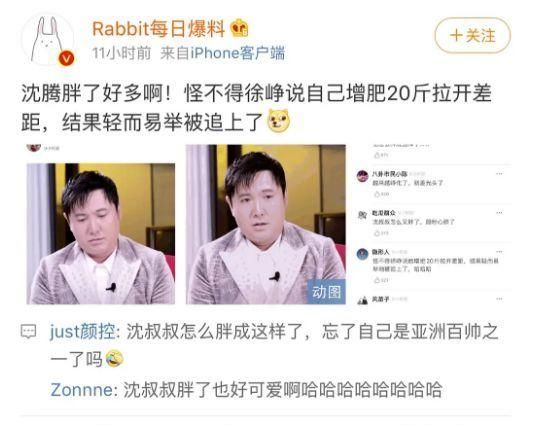The width and height of the screenshot is (545, 425).
Task: Click the laughing-crying emoji in first comment
Action: (114, 359)
